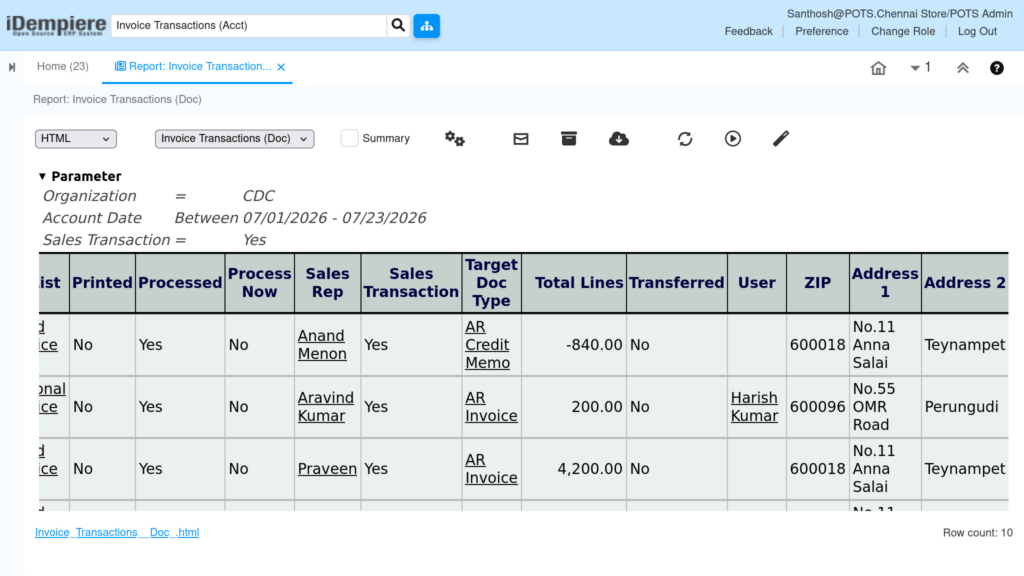Click the search magnifier icon
Screen dimensions: 1024x576
[x=398, y=25]
